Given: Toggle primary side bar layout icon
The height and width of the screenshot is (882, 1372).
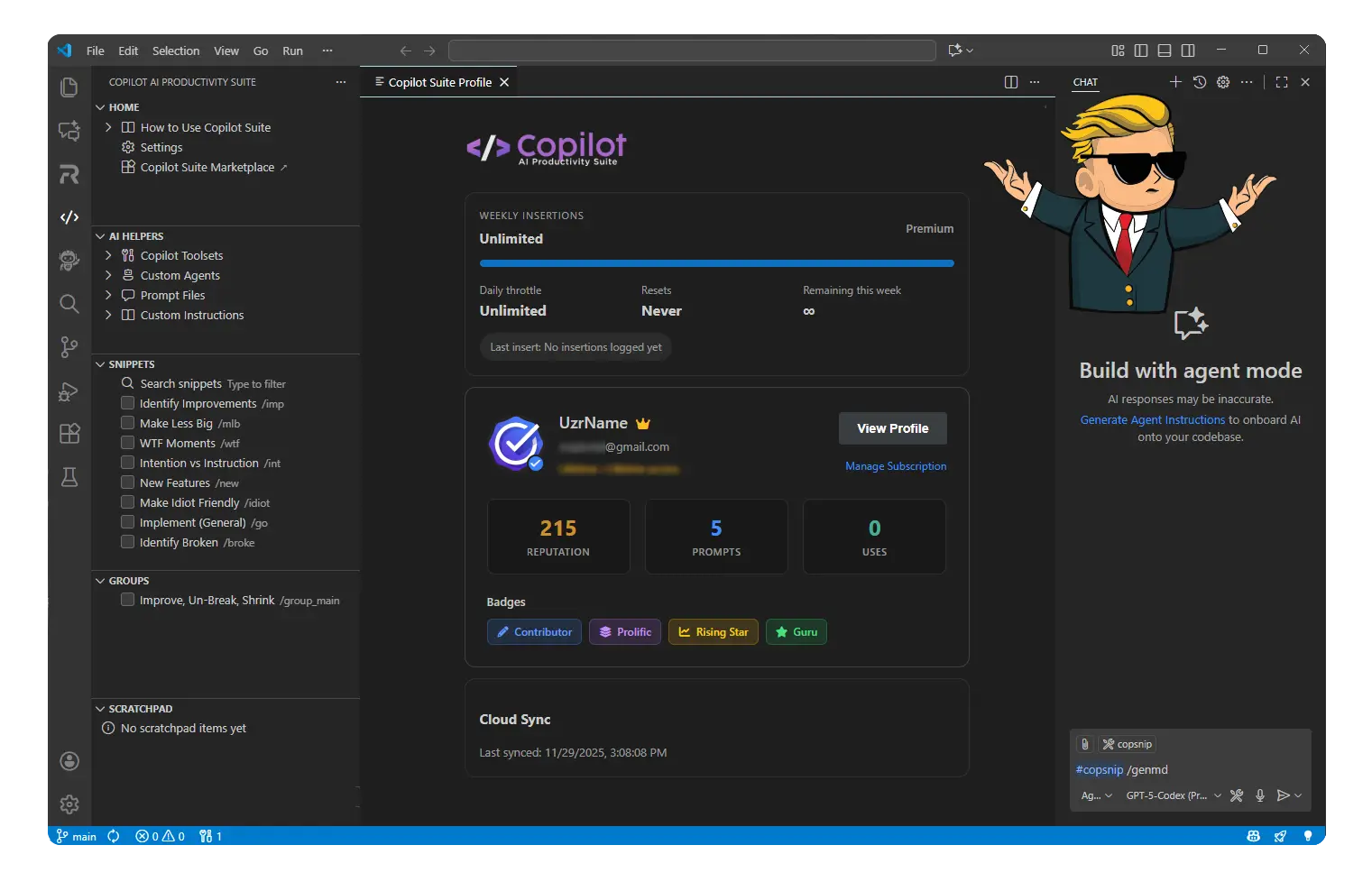Looking at the screenshot, I should [1141, 51].
